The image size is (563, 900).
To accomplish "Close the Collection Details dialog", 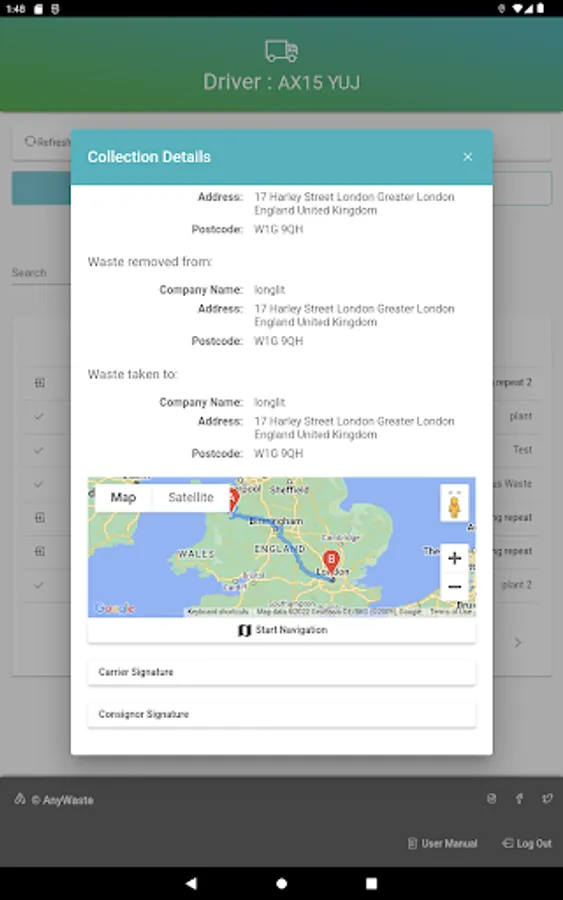I will 468,157.
